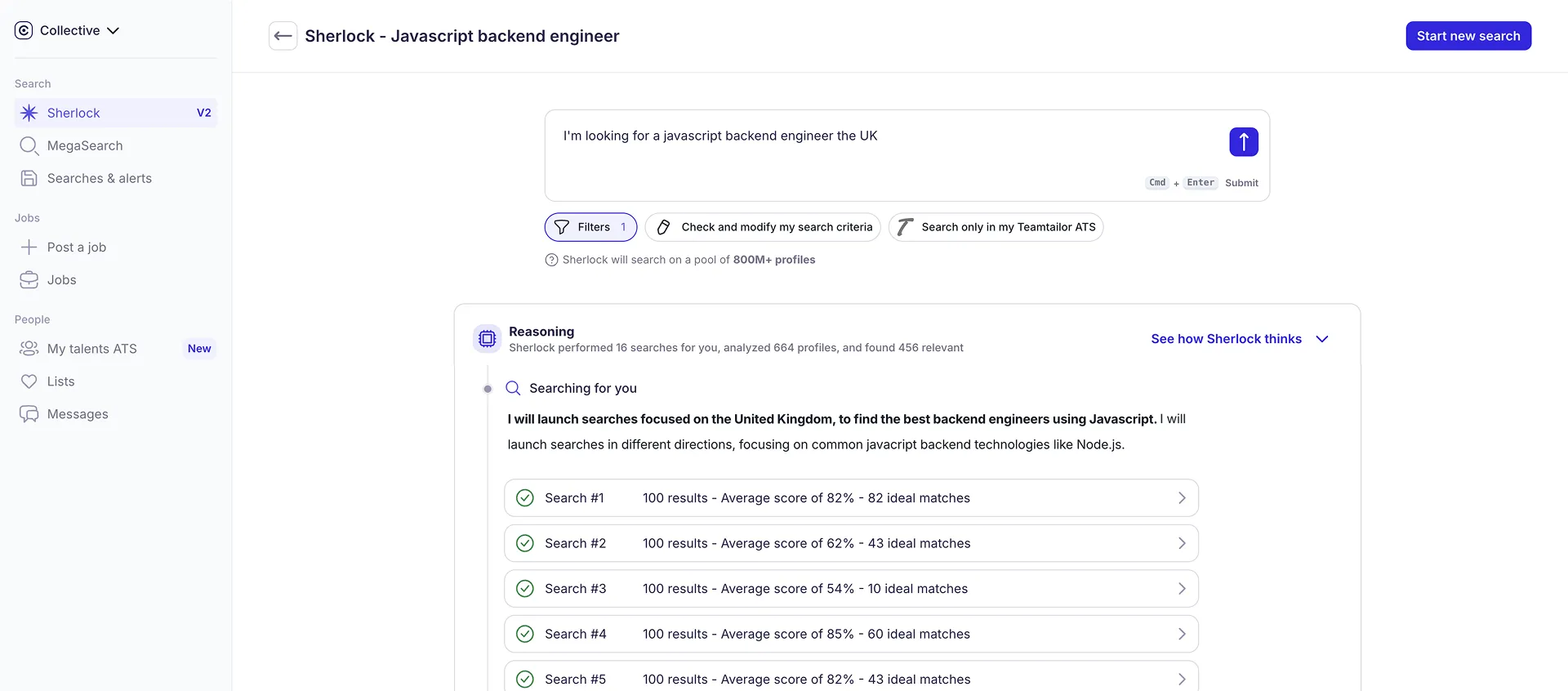This screenshot has height=691, width=1568.
Task: Expand Search #1 row chevron
Action: tap(1182, 498)
